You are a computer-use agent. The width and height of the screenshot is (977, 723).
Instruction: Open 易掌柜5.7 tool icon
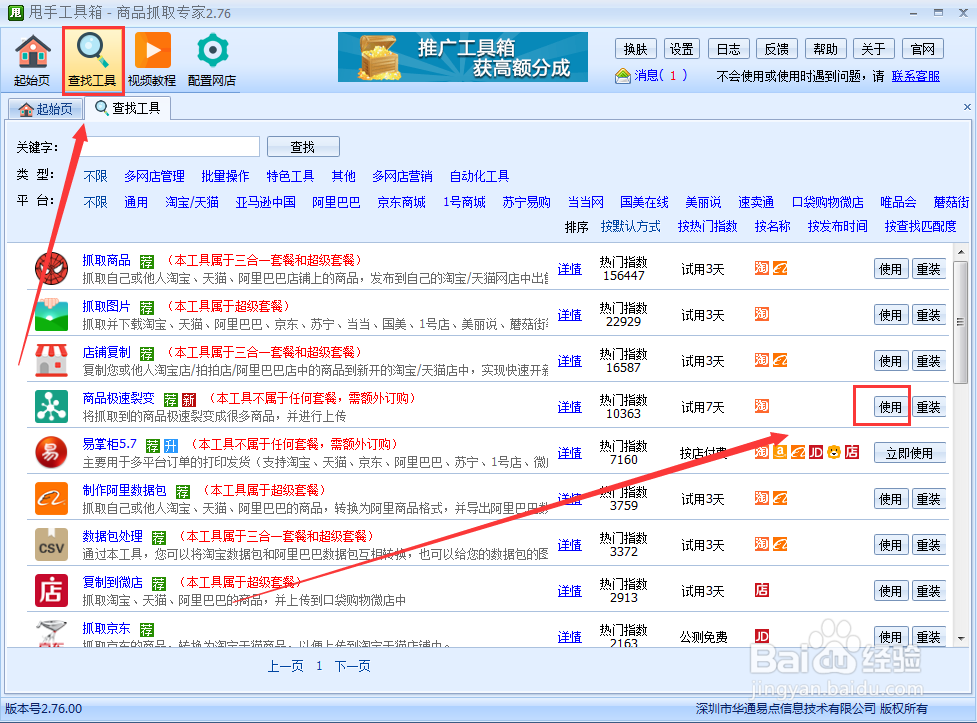[48, 451]
